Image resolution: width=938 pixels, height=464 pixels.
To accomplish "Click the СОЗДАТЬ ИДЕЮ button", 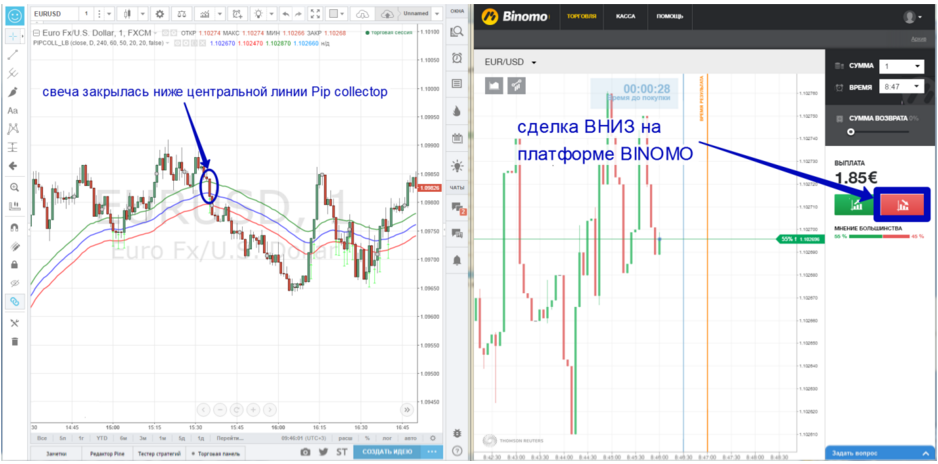I will point(386,453).
